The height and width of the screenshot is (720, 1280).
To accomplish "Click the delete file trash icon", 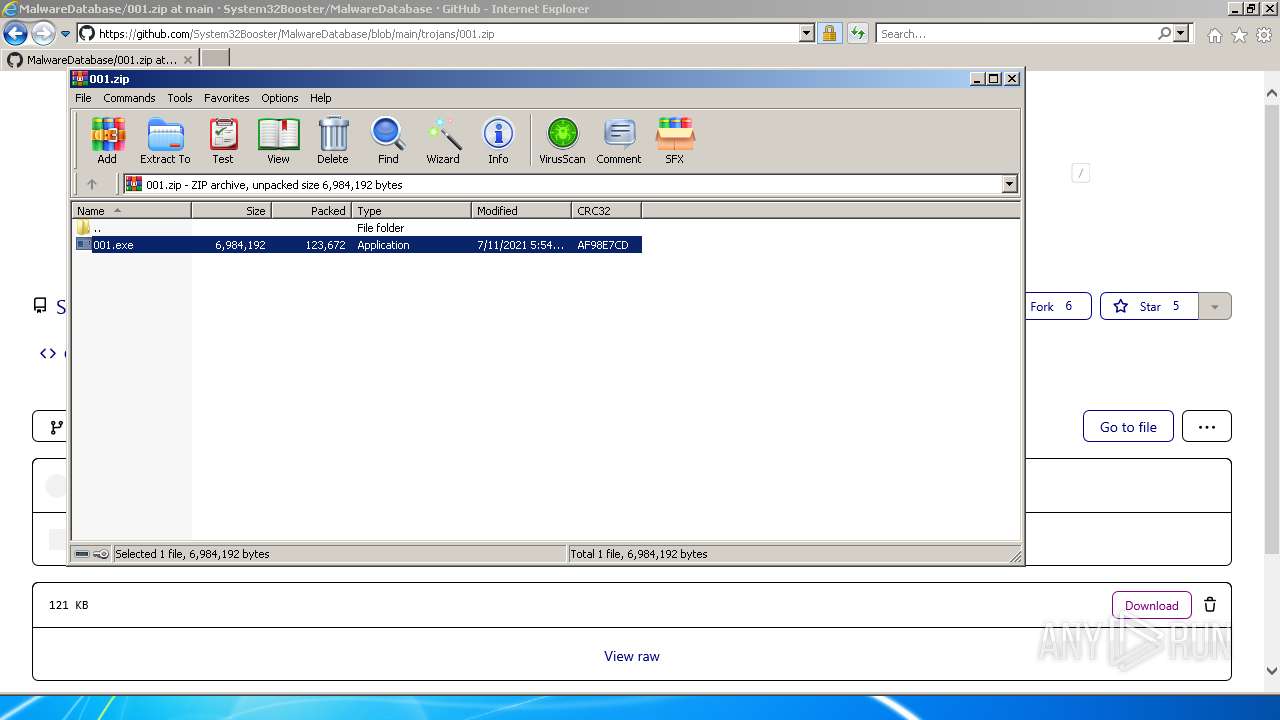I will tap(1210, 605).
